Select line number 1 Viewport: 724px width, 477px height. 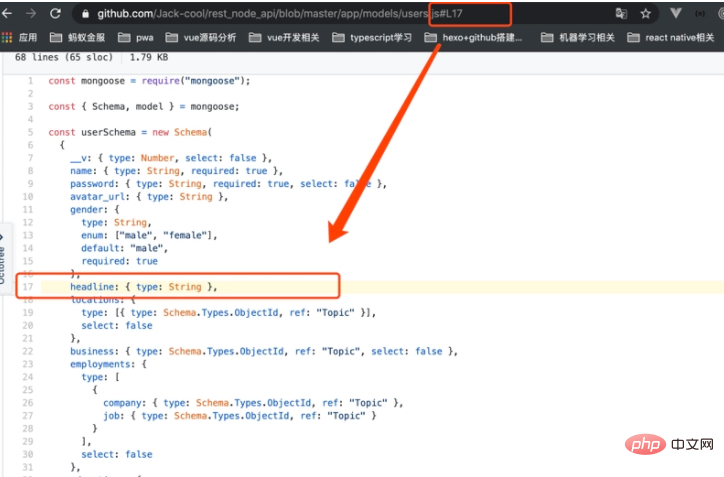(30, 81)
